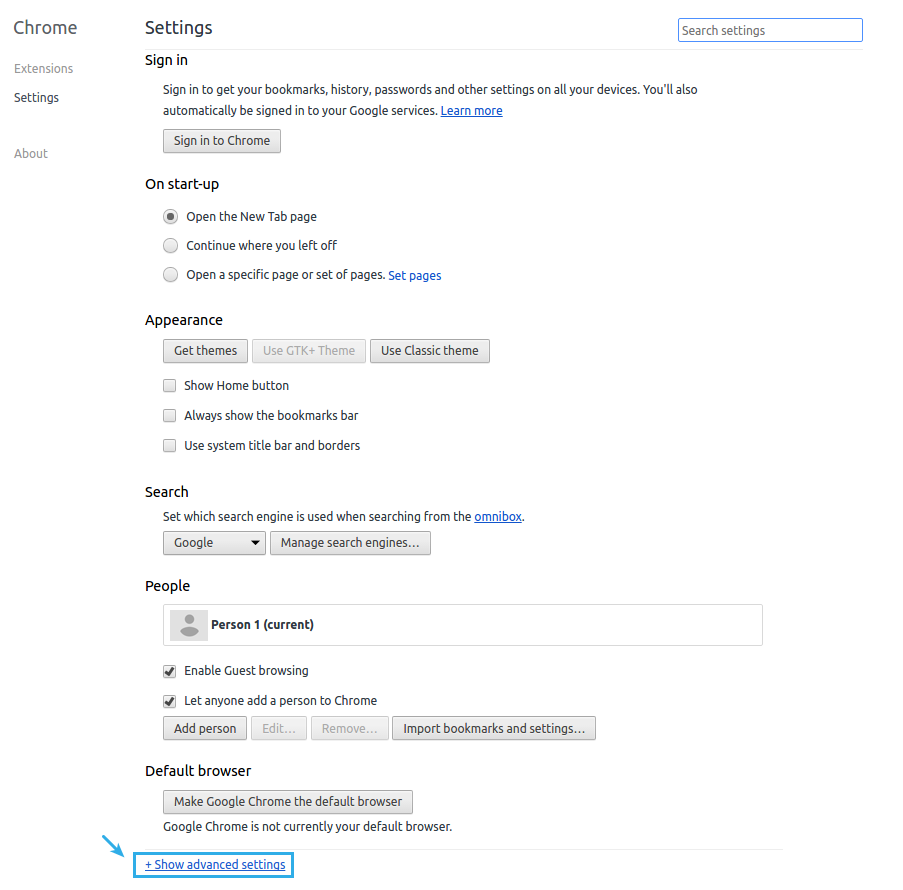Uncheck 'Let anyone add a person'
This screenshot has height=890, width=903.
pyautogui.click(x=170, y=701)
